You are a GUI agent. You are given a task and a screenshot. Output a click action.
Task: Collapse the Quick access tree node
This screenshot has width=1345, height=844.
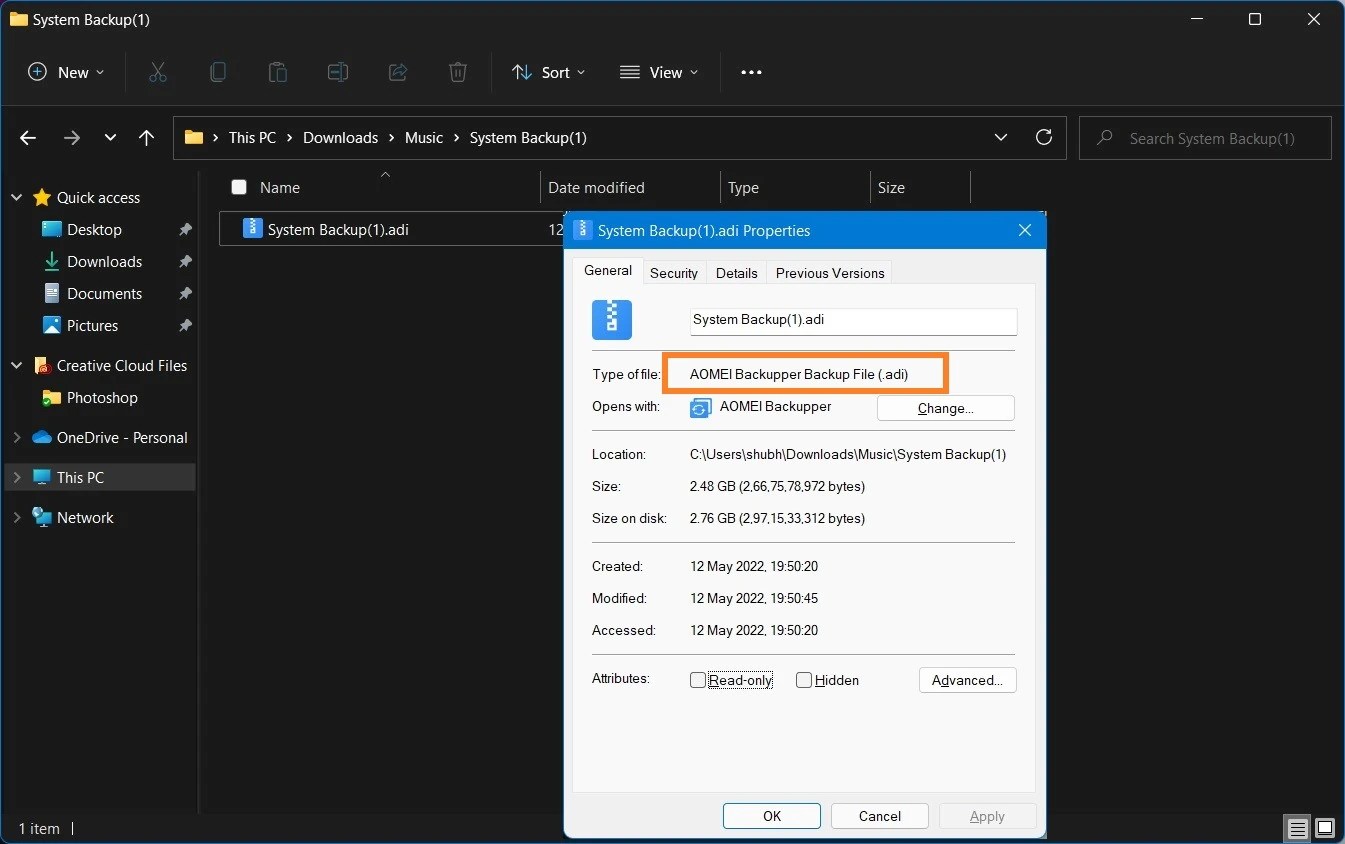tap(16, 197)
